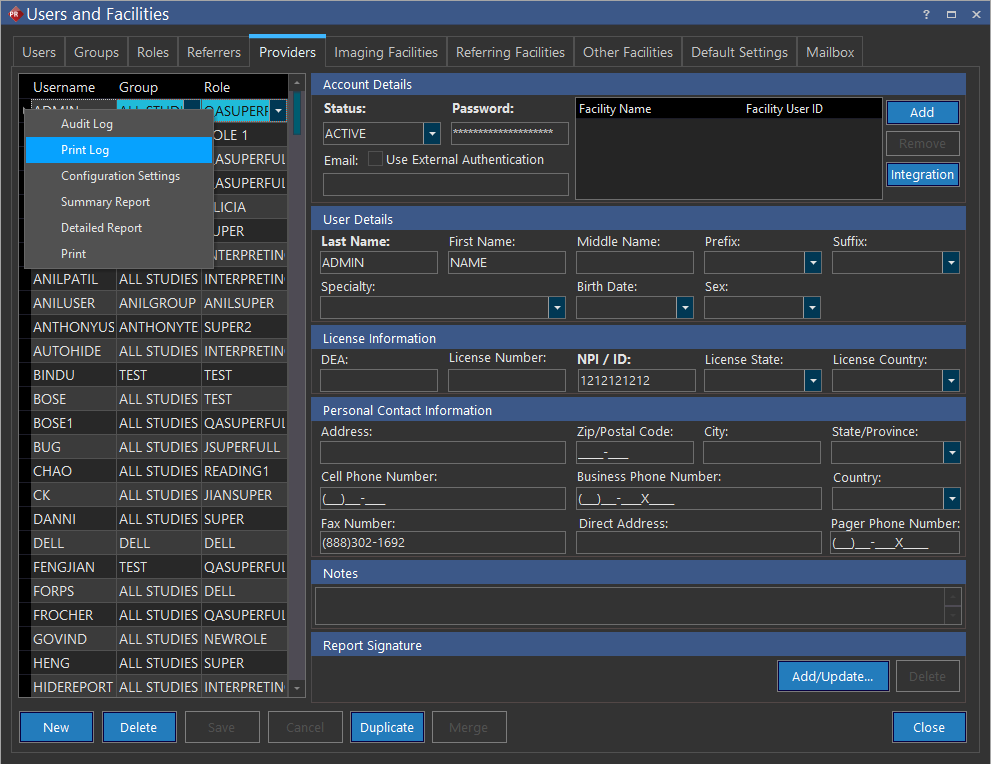991x764 pixels.
Task: Expand the State/Province dropdown
Action: (951, 453)
